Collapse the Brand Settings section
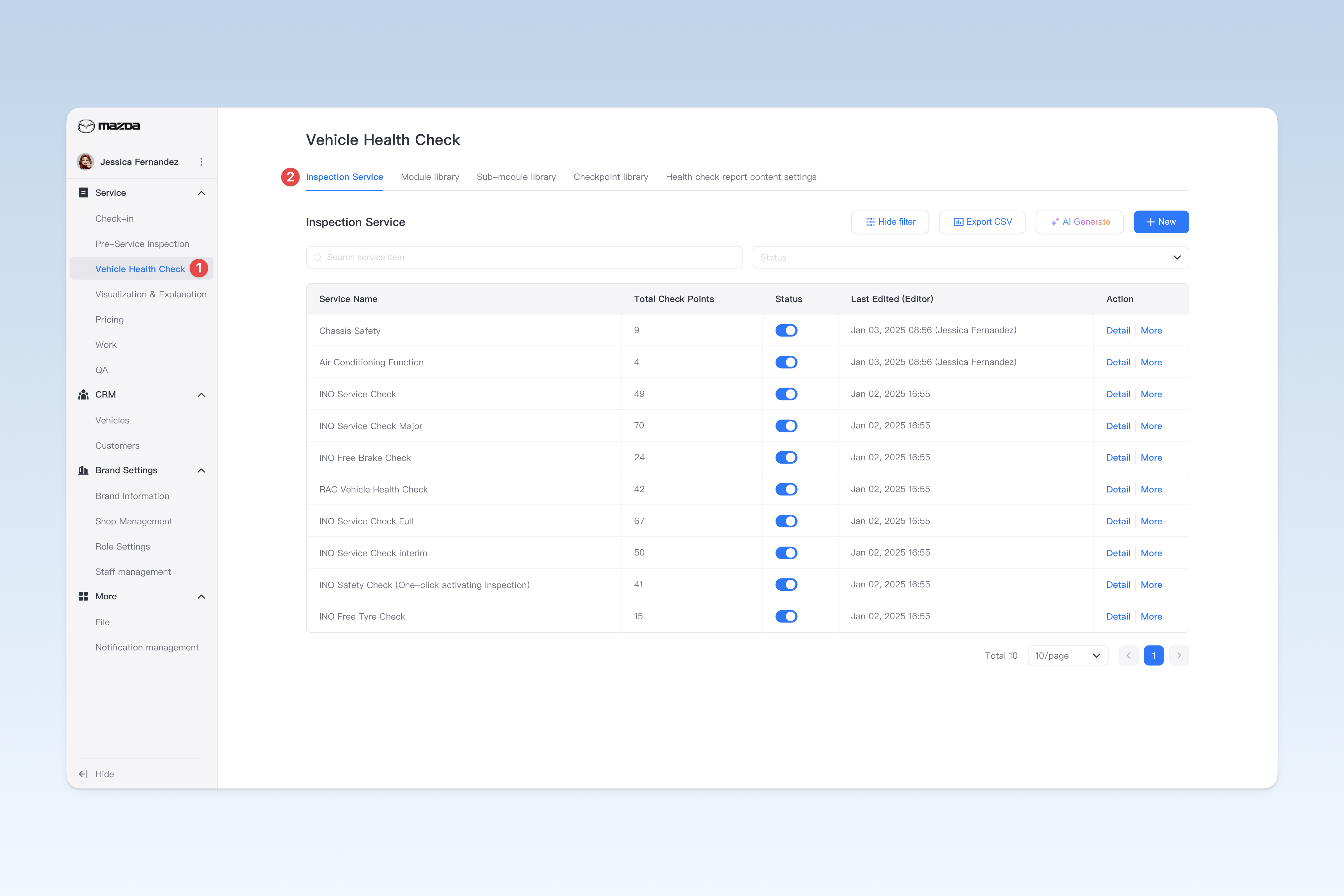Image resolution: width=1344 pixels, height=896 pixels. point(201,470)
